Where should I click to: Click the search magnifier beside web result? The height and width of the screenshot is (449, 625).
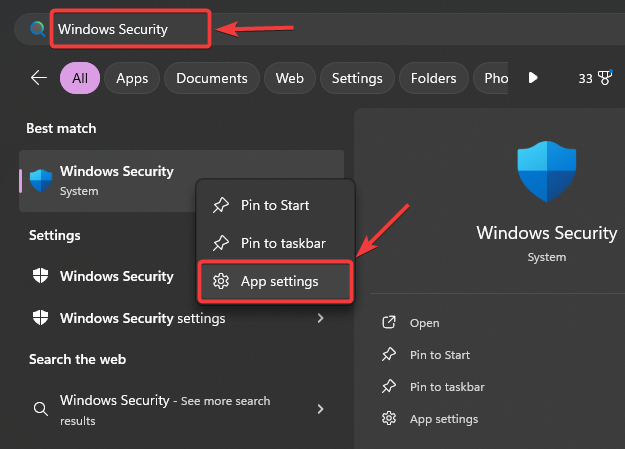click(41, 409)
